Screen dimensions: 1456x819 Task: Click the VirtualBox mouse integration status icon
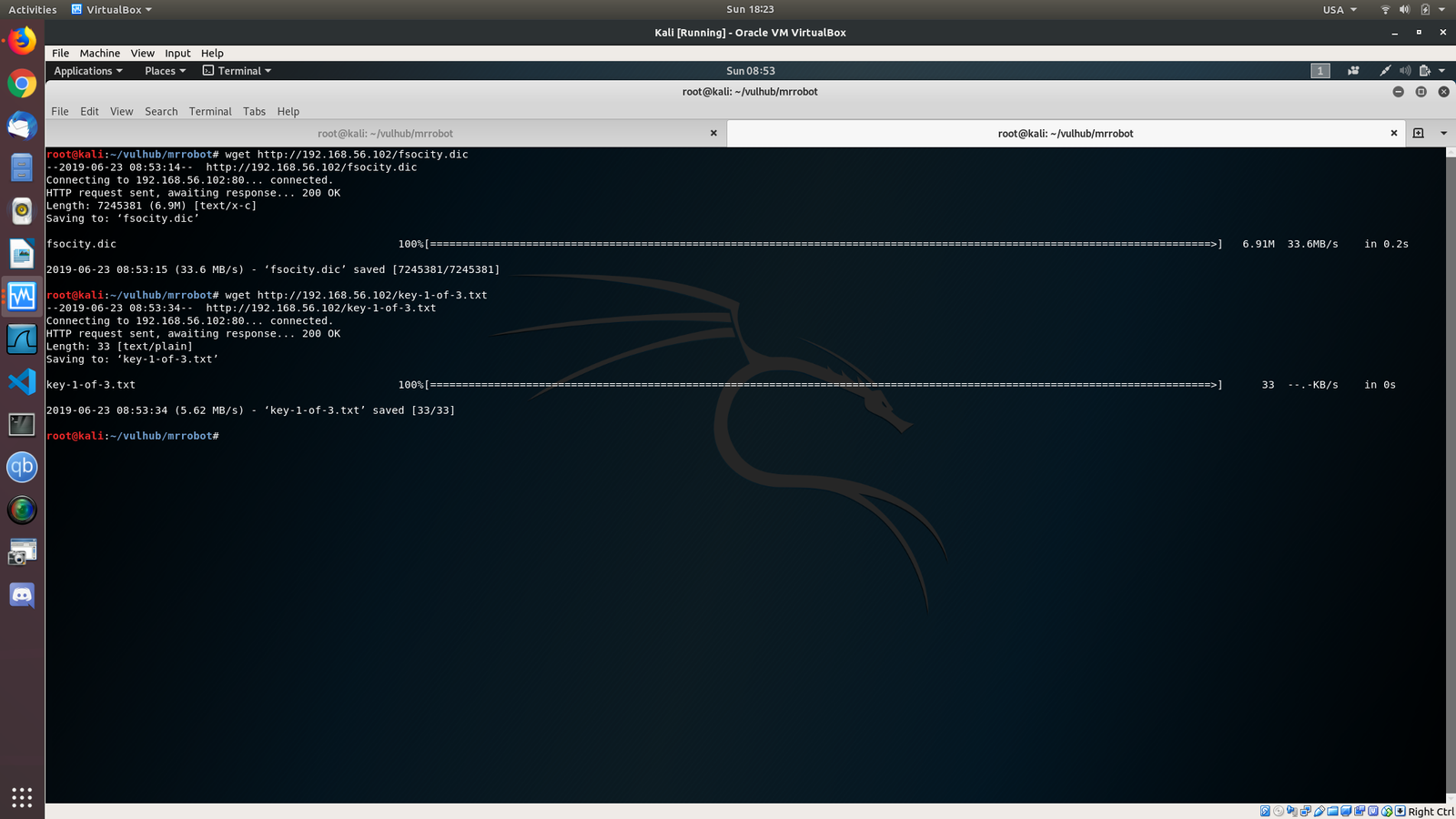coord(1387,812)
